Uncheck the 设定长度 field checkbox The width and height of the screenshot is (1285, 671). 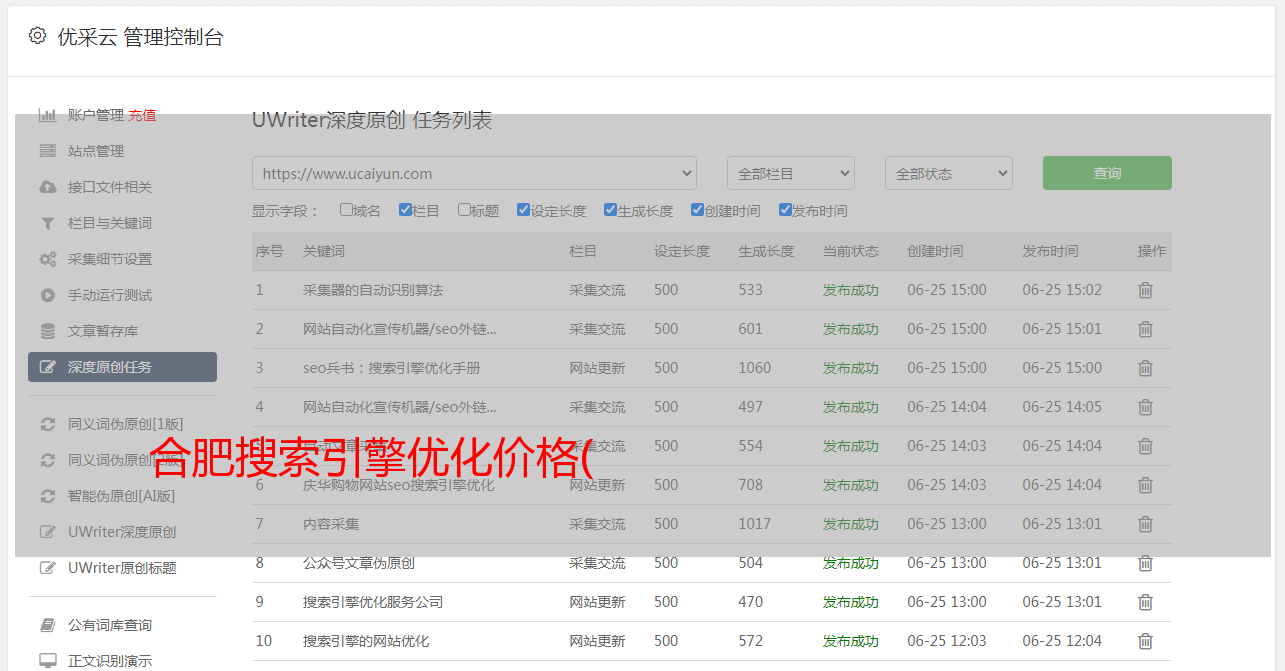click(523, 210)
